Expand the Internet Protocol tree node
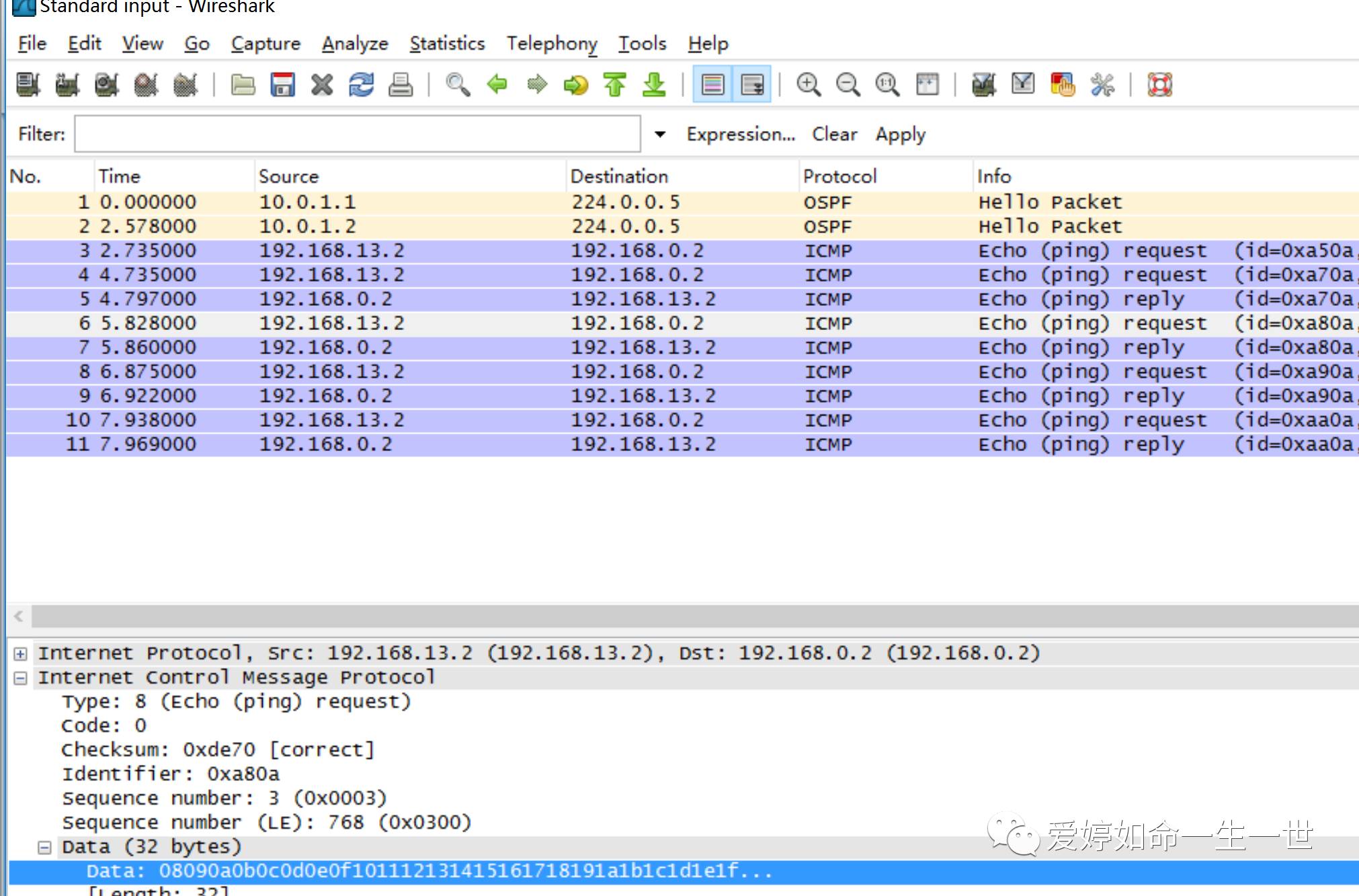Screen dimensions: 1359x896 [21, 653]
